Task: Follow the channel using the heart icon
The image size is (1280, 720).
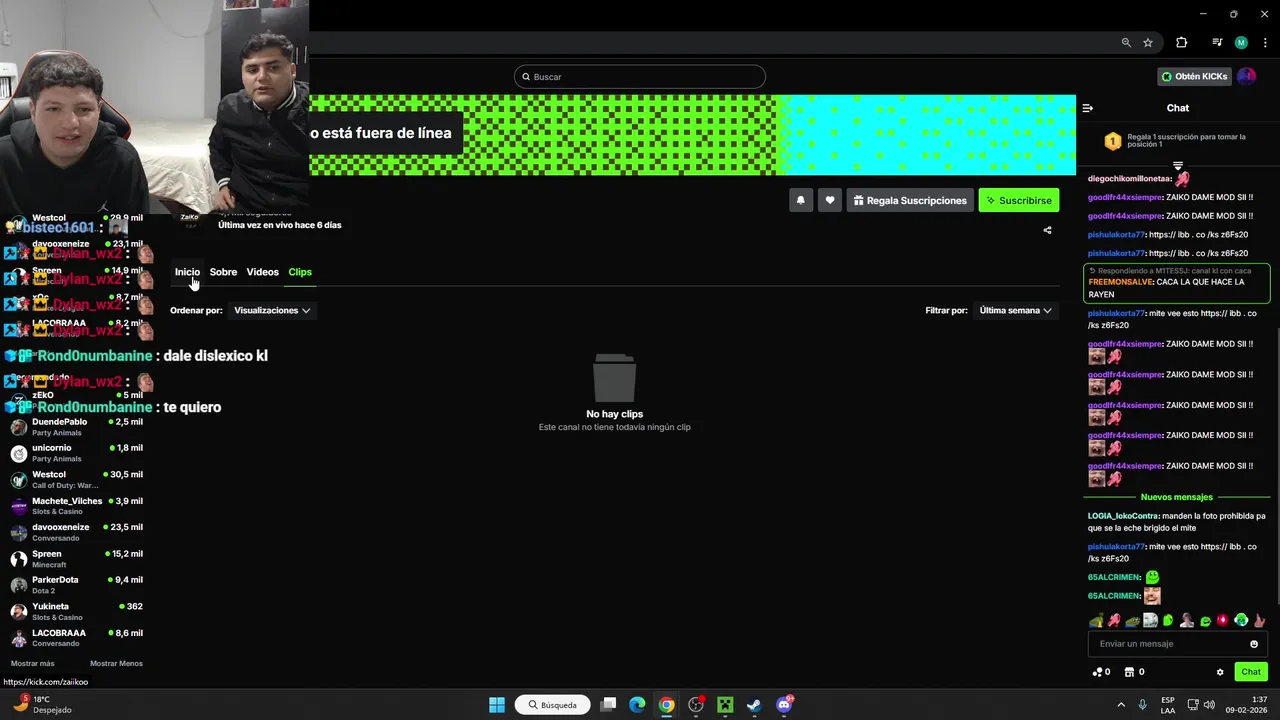Action: click(829, 200)
